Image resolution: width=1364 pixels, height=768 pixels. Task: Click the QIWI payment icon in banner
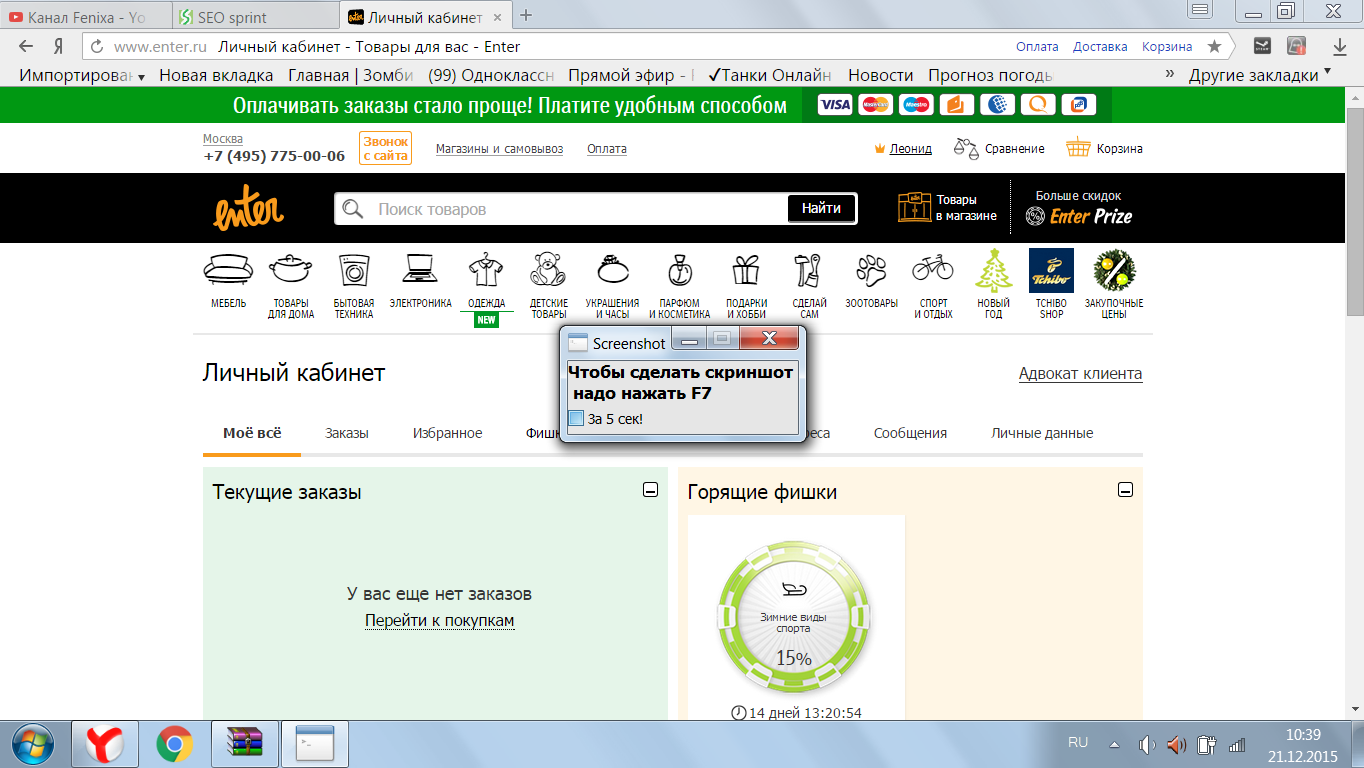click(1038, 105)
